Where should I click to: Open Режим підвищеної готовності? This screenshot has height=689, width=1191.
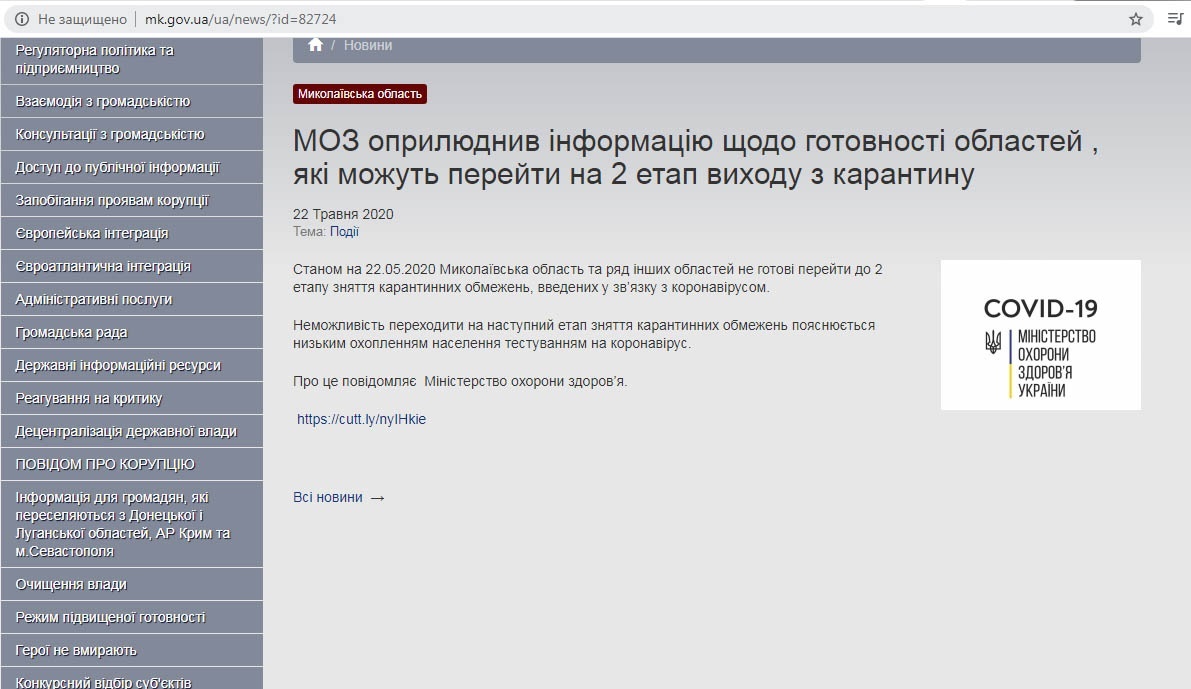tap(132, 618)
